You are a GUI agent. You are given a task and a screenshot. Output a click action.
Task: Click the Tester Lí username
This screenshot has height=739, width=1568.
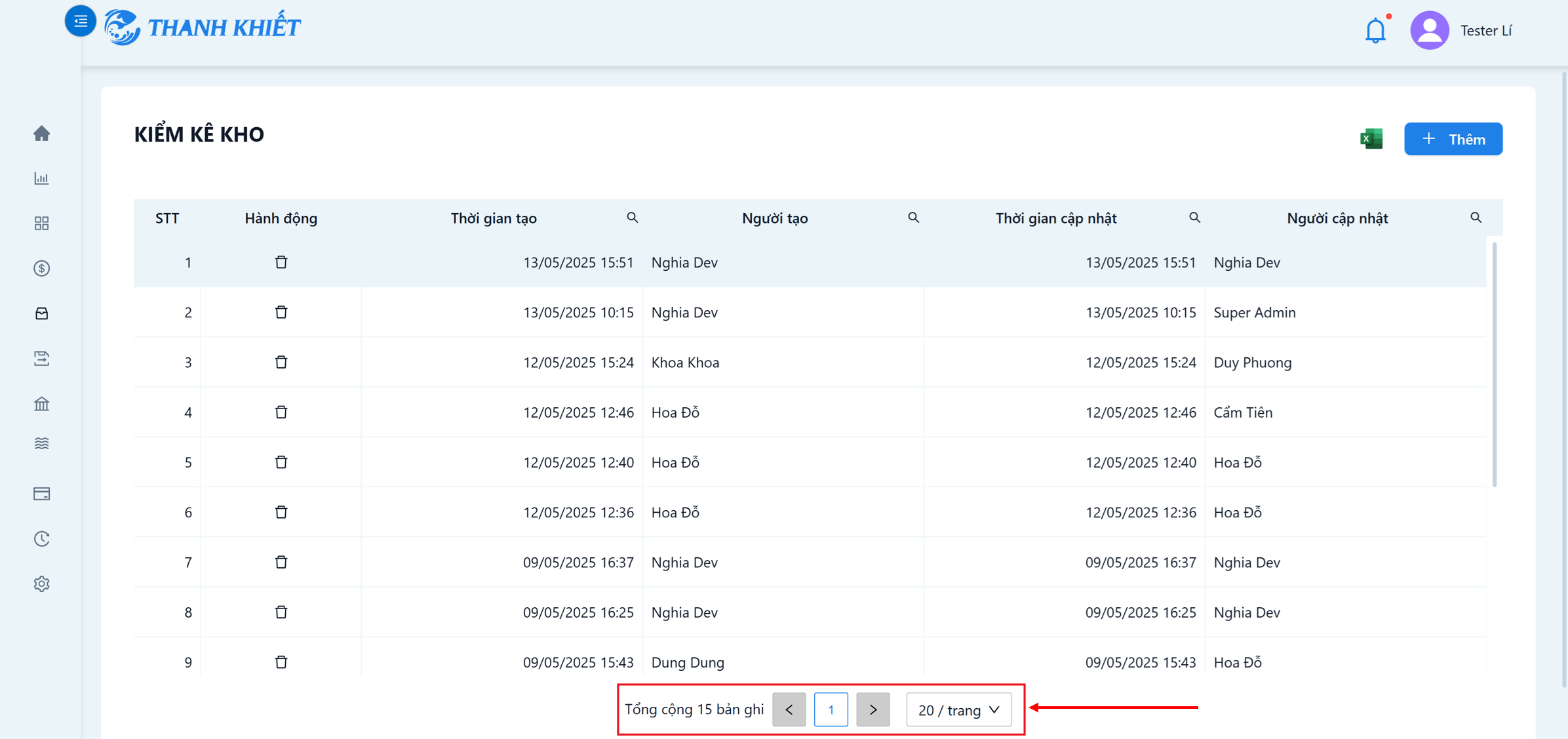(1486, 31)
